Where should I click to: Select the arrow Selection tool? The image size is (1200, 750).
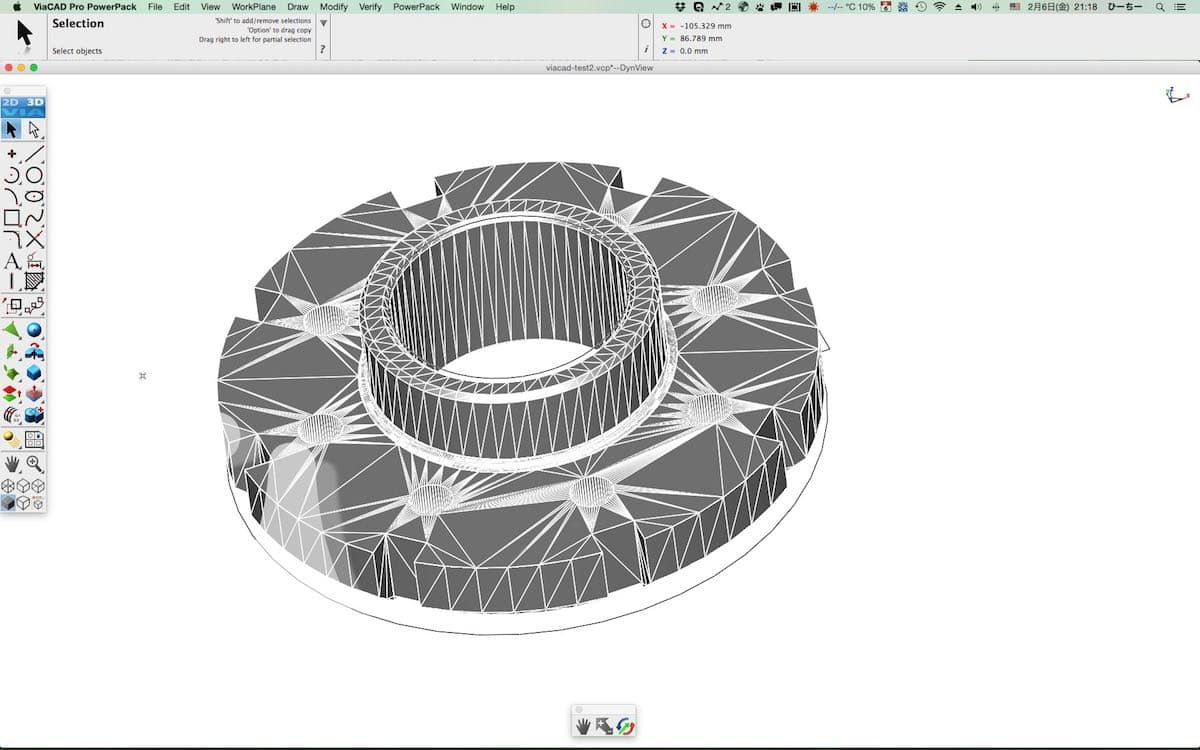[x=12, y=129]
